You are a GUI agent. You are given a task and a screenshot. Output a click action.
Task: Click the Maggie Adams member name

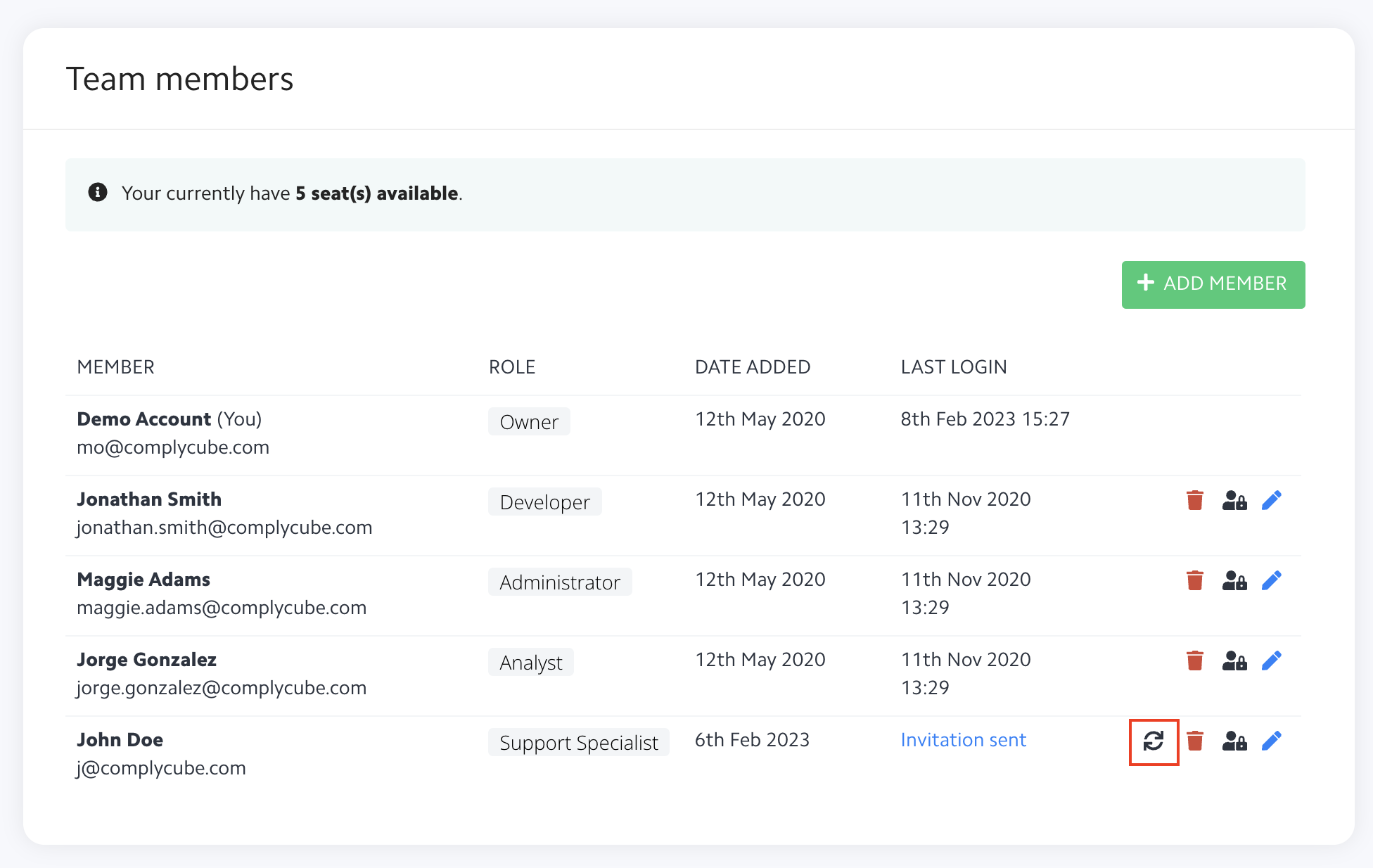coord(143,580)
